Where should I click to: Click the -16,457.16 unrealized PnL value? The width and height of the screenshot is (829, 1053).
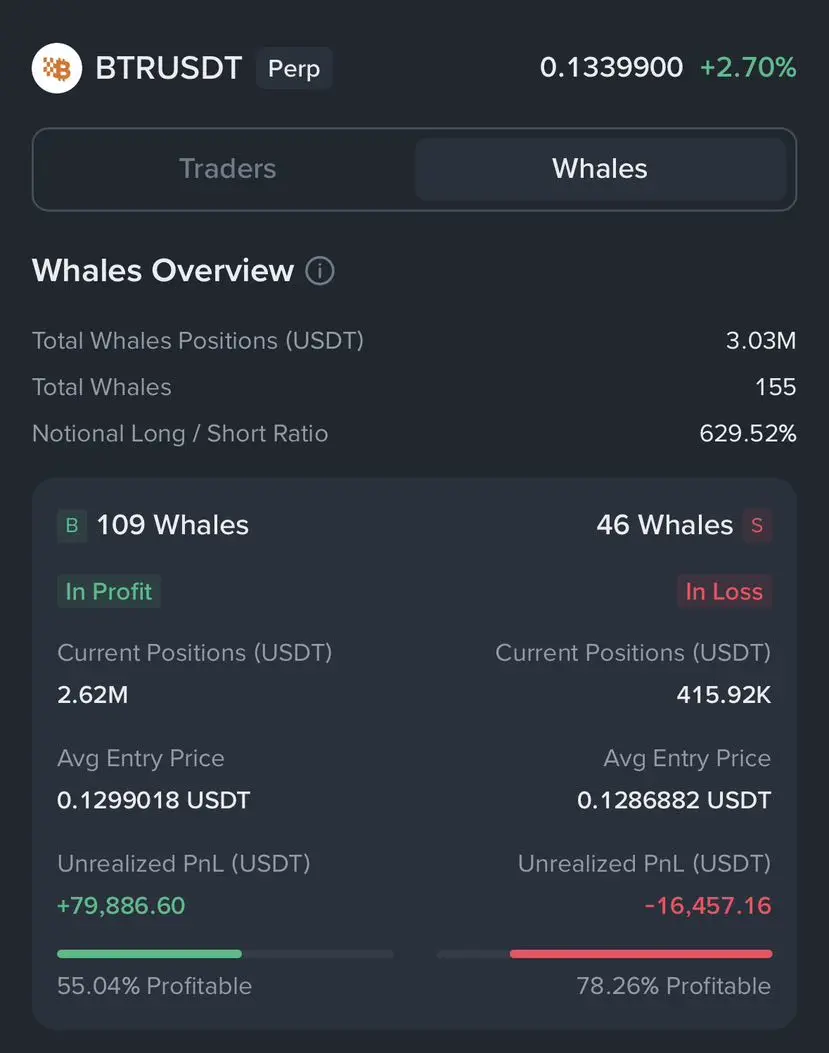coord(708,905)
